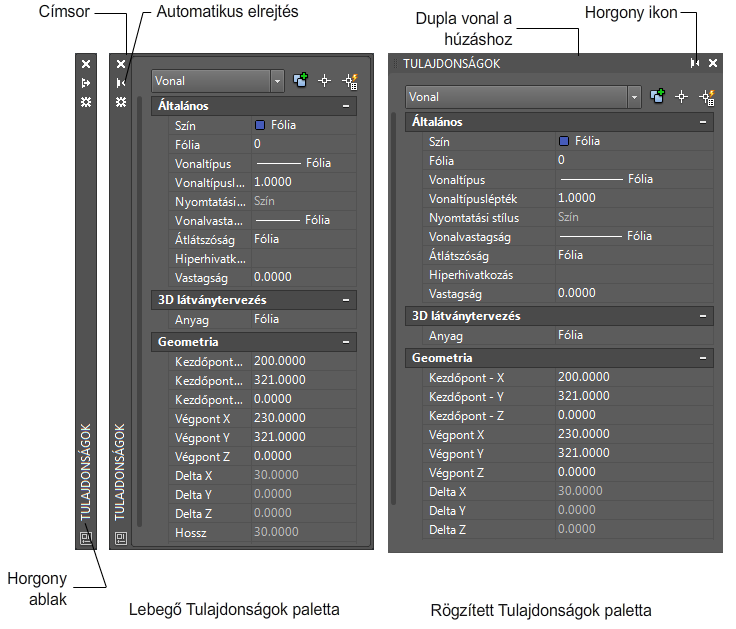This screenshot has height=629, width=736.
Task: Open Vonal object type dropdown in floating palette
Action: (277, 81)
